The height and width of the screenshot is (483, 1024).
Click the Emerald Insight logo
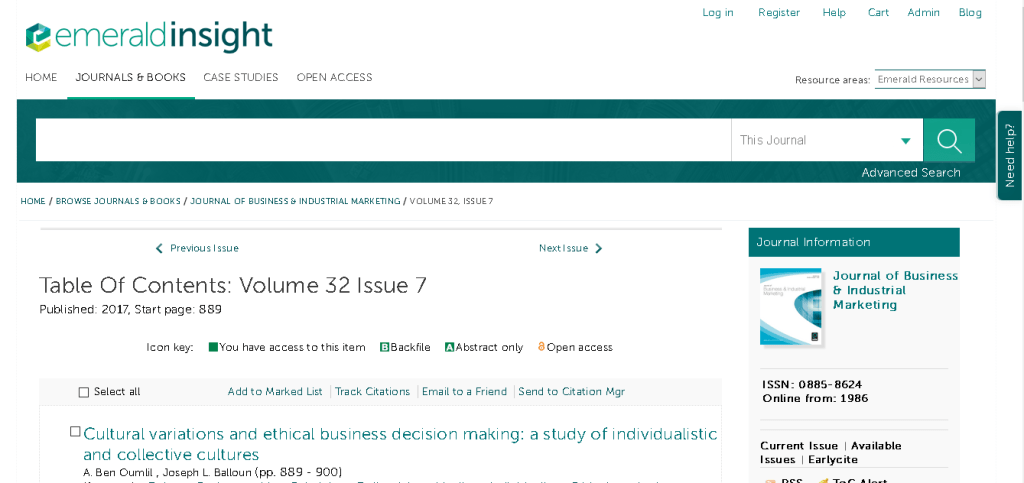[149, 35]
